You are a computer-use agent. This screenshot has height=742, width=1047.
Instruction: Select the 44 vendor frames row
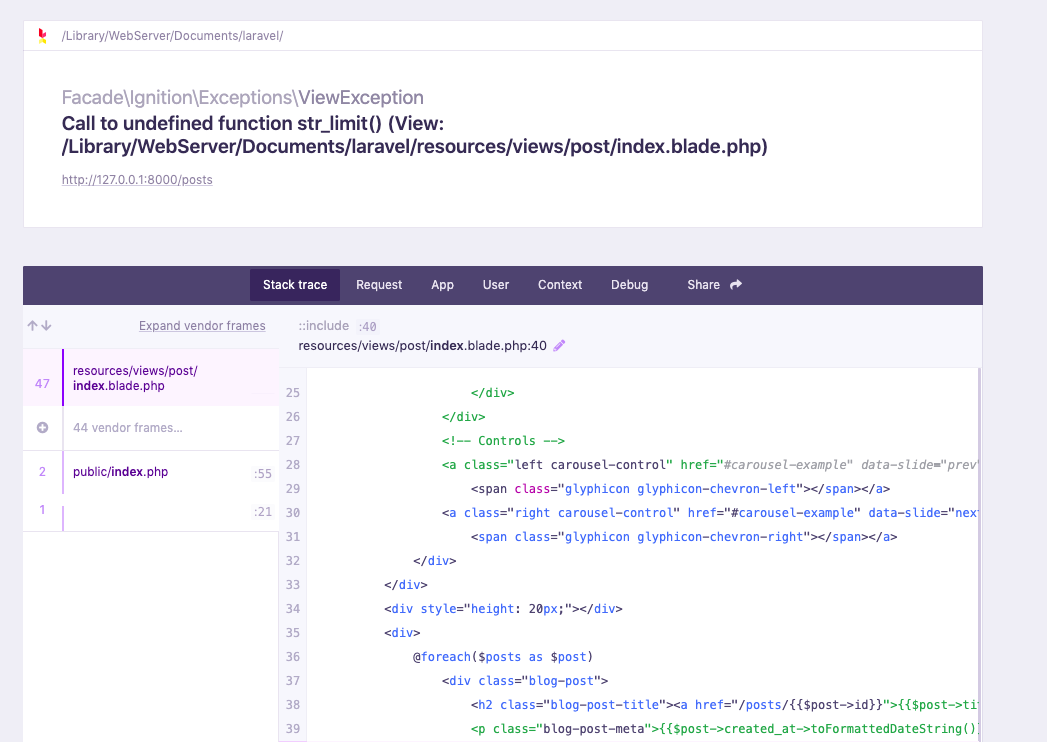[x=151, y=427]
